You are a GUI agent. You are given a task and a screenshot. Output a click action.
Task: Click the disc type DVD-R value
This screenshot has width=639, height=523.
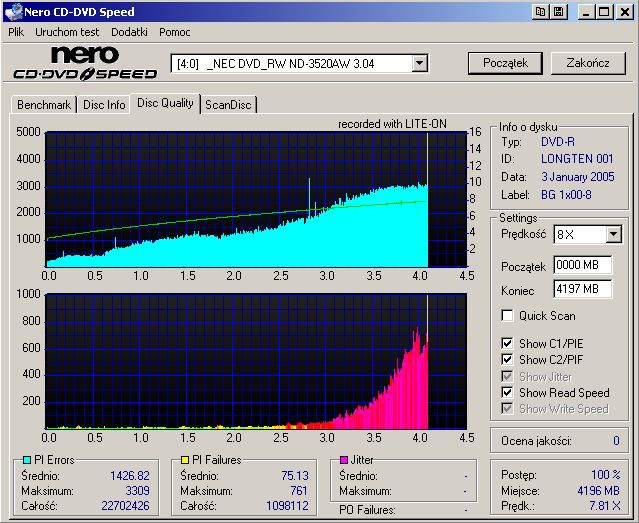point(557,142)
